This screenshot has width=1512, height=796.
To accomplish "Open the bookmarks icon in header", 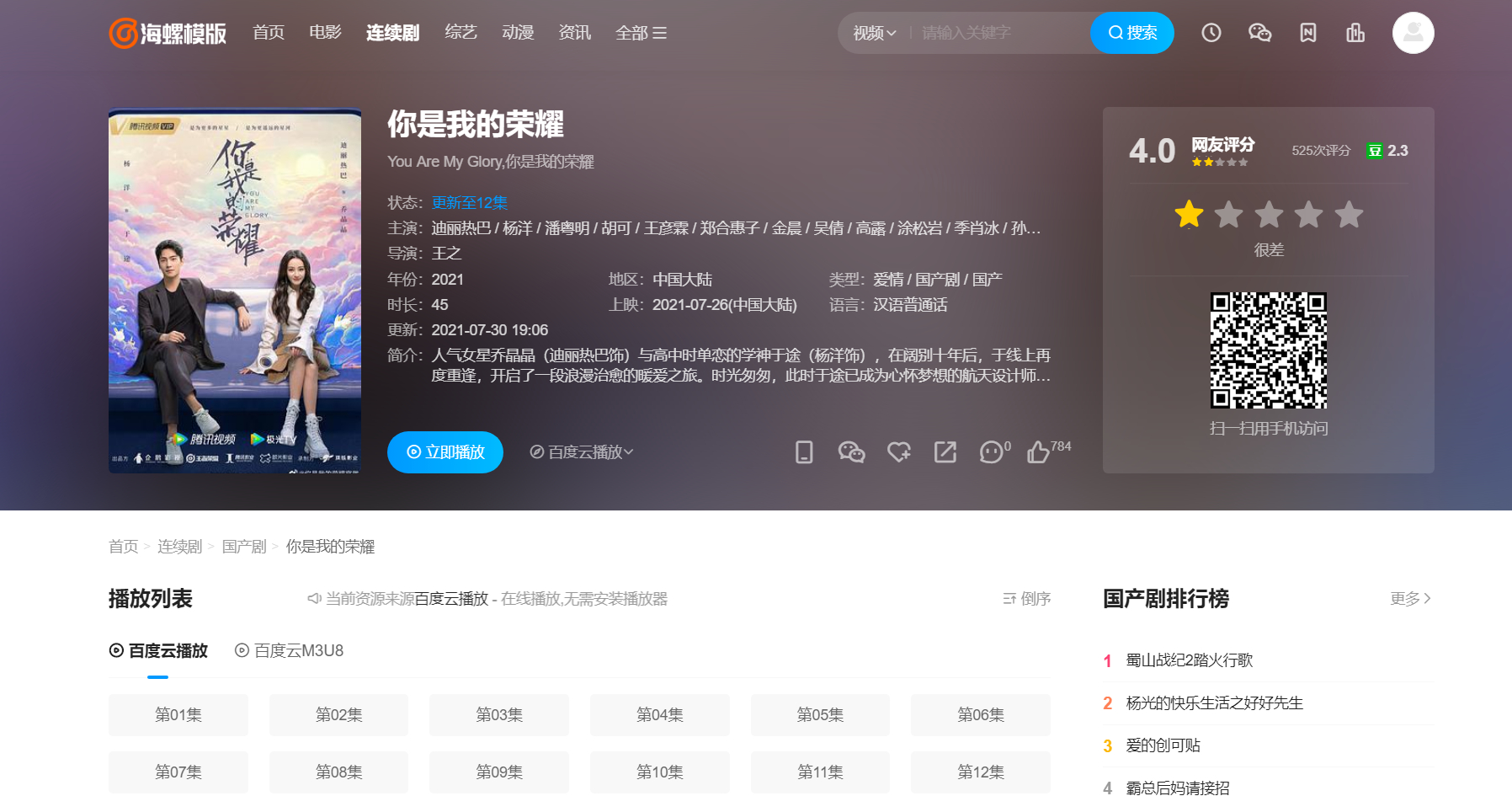I will click(1307, 33).
